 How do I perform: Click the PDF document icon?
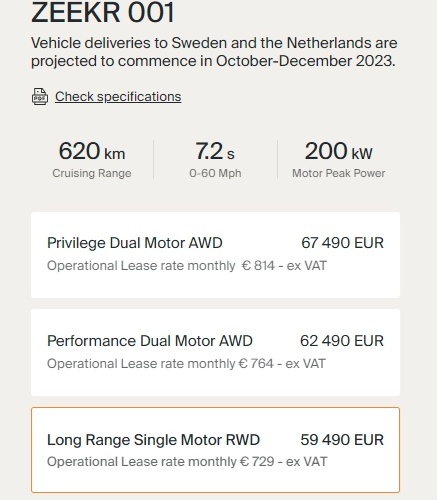pos(40,97)
